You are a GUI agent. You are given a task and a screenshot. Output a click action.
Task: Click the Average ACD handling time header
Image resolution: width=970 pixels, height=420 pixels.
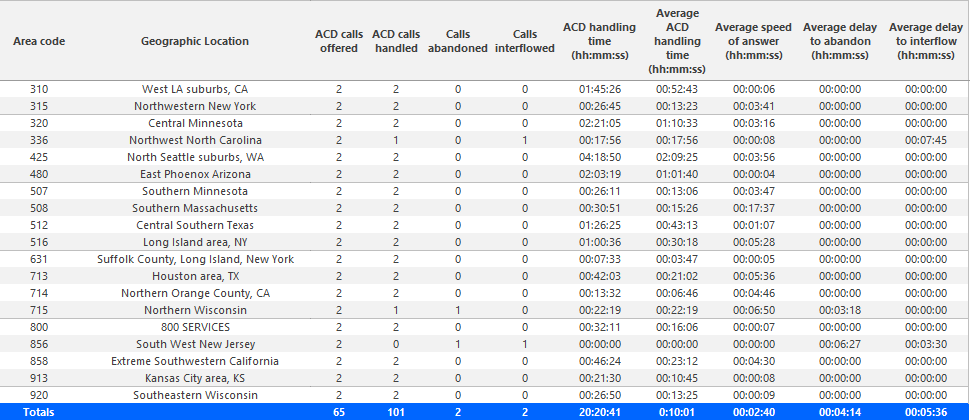(x=677, y=41)
